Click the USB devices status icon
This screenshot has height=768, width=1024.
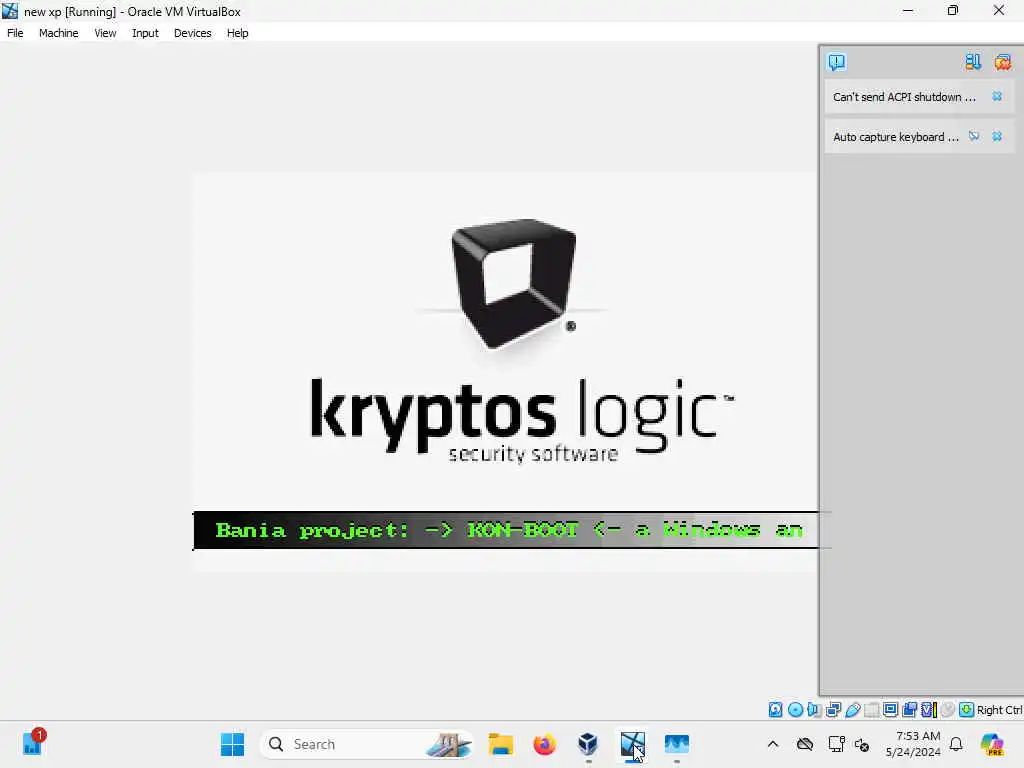(x=853, y=709)
